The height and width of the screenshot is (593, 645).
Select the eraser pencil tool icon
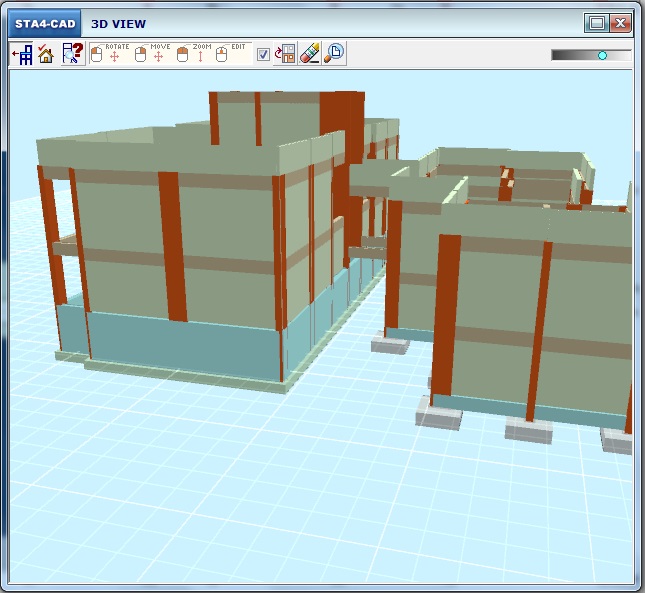click(310, 55)
